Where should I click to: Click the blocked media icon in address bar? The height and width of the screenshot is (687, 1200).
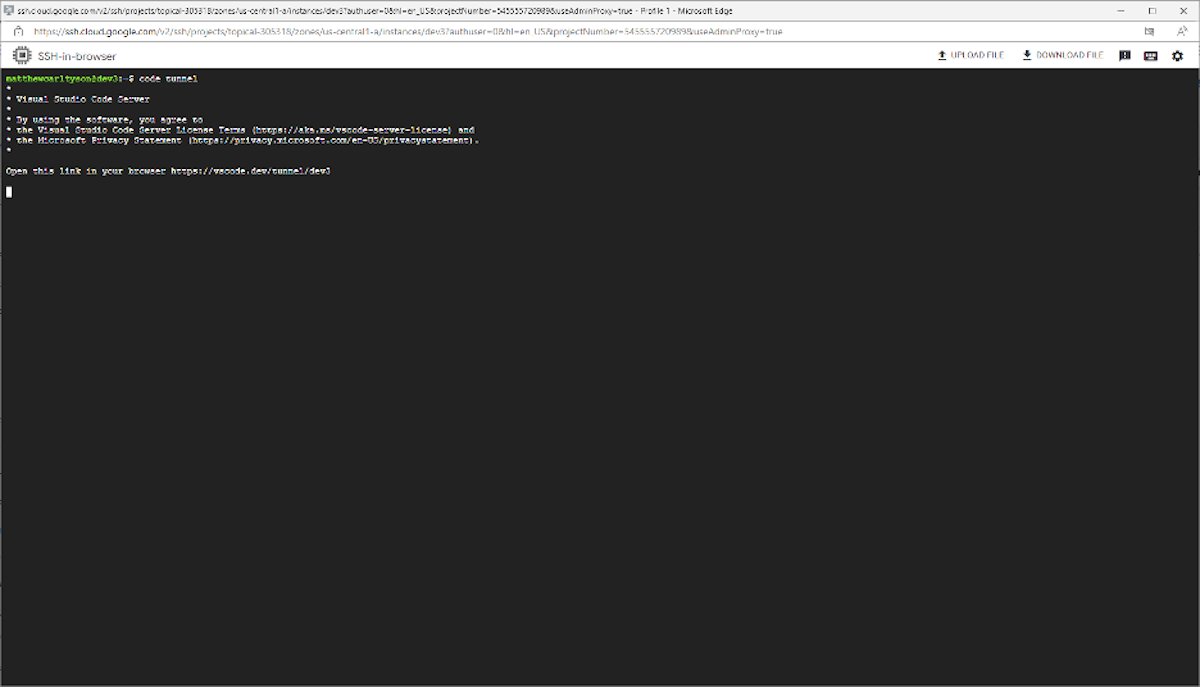[1149, 31]
